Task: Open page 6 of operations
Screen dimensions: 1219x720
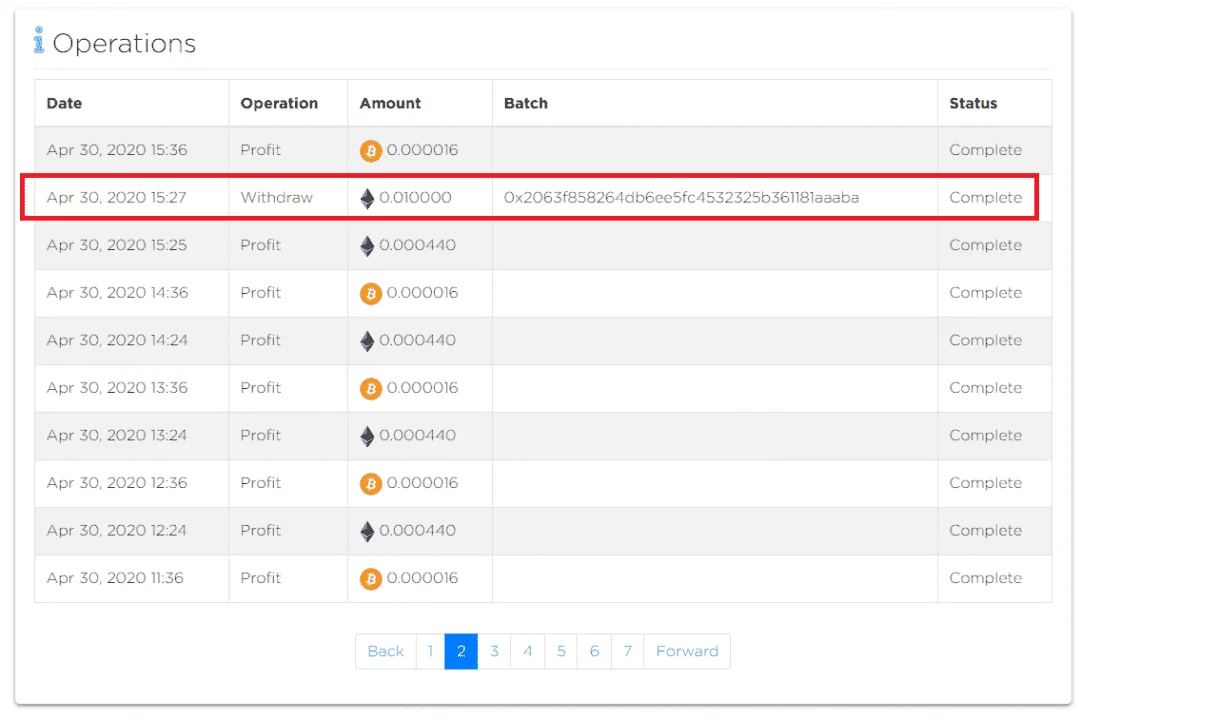Action: click(x=594, y=651)
